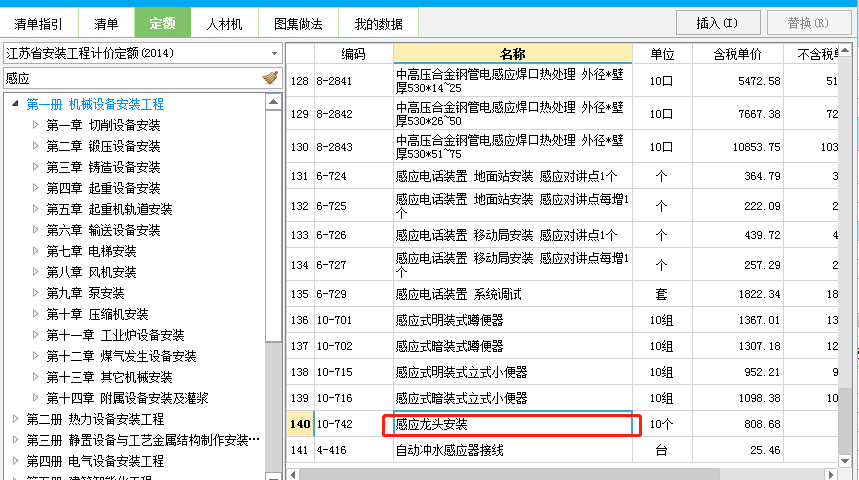Click price value 1822.34
The image size is (859, 480).
pyautogui.click(x=759, y=294)
